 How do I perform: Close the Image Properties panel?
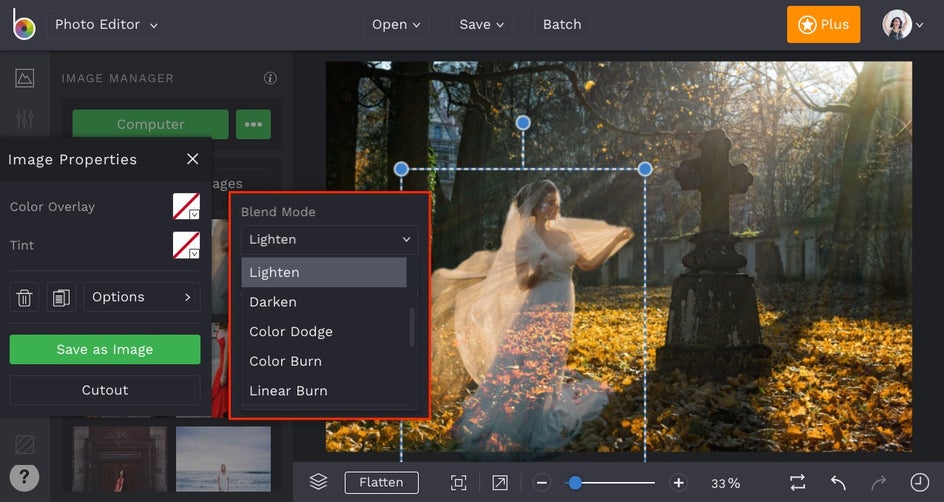pos(193,159)
